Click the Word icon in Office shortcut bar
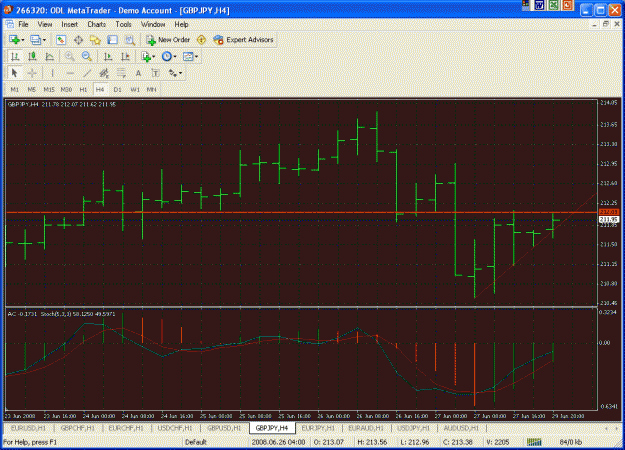This screenshot has width=625, height=450. coord(539,5)
